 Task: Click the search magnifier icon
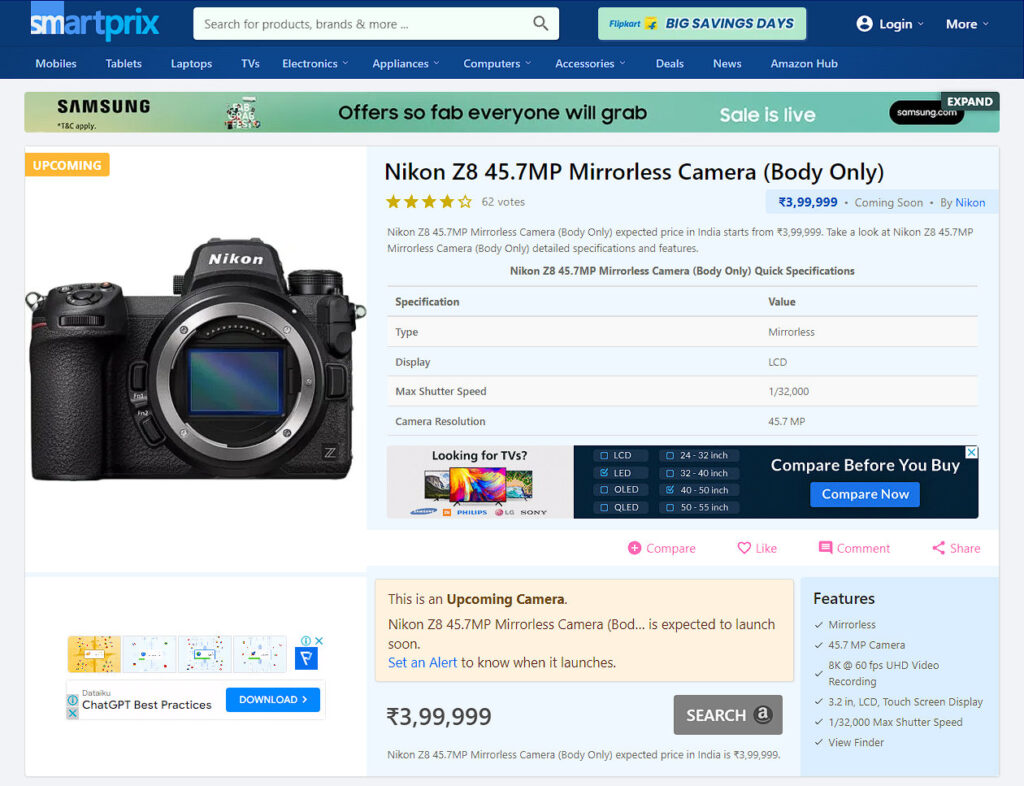click(541, 24)
